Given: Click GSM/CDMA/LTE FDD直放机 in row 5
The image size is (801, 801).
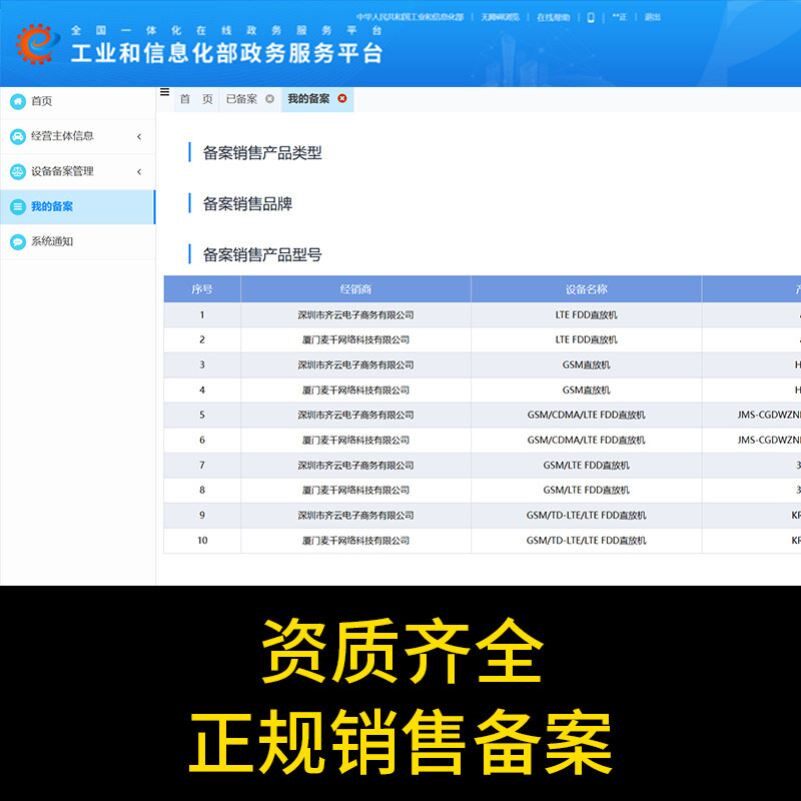Looking at the screenshot, I should coord(586,415).
